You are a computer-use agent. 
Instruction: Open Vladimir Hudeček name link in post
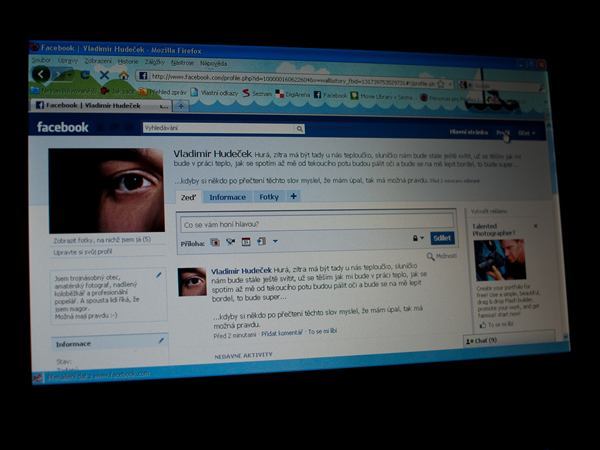tap(241, 271)
